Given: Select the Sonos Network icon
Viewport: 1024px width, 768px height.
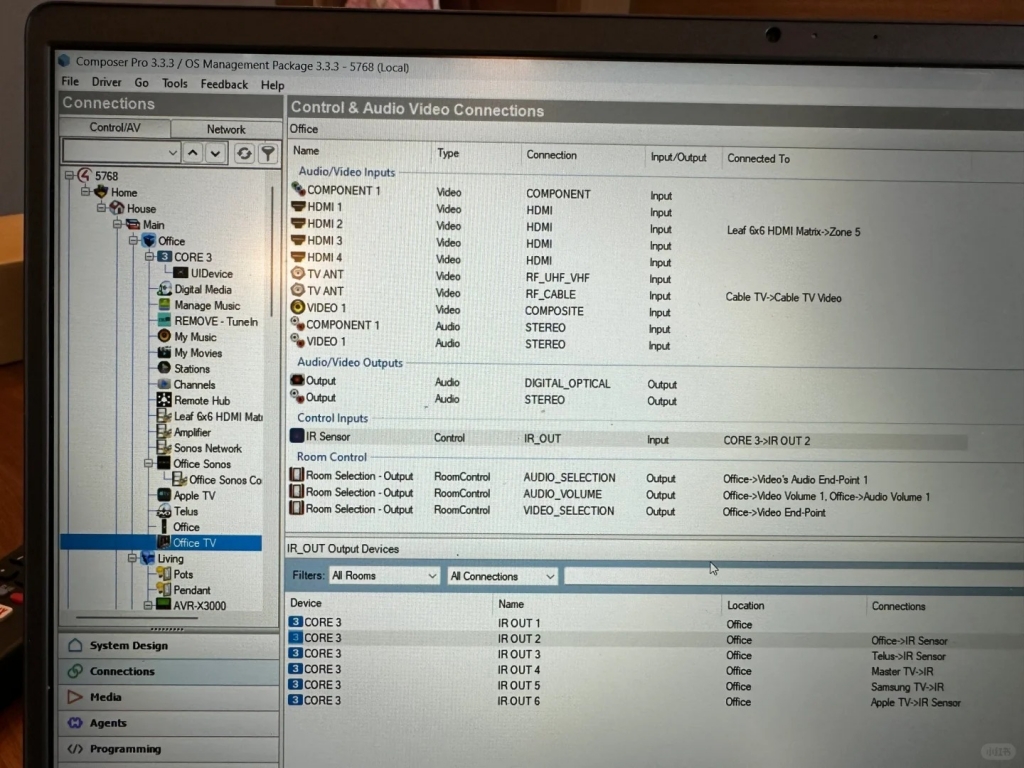Looking at the screenshot, I should [x=164, y=447].
